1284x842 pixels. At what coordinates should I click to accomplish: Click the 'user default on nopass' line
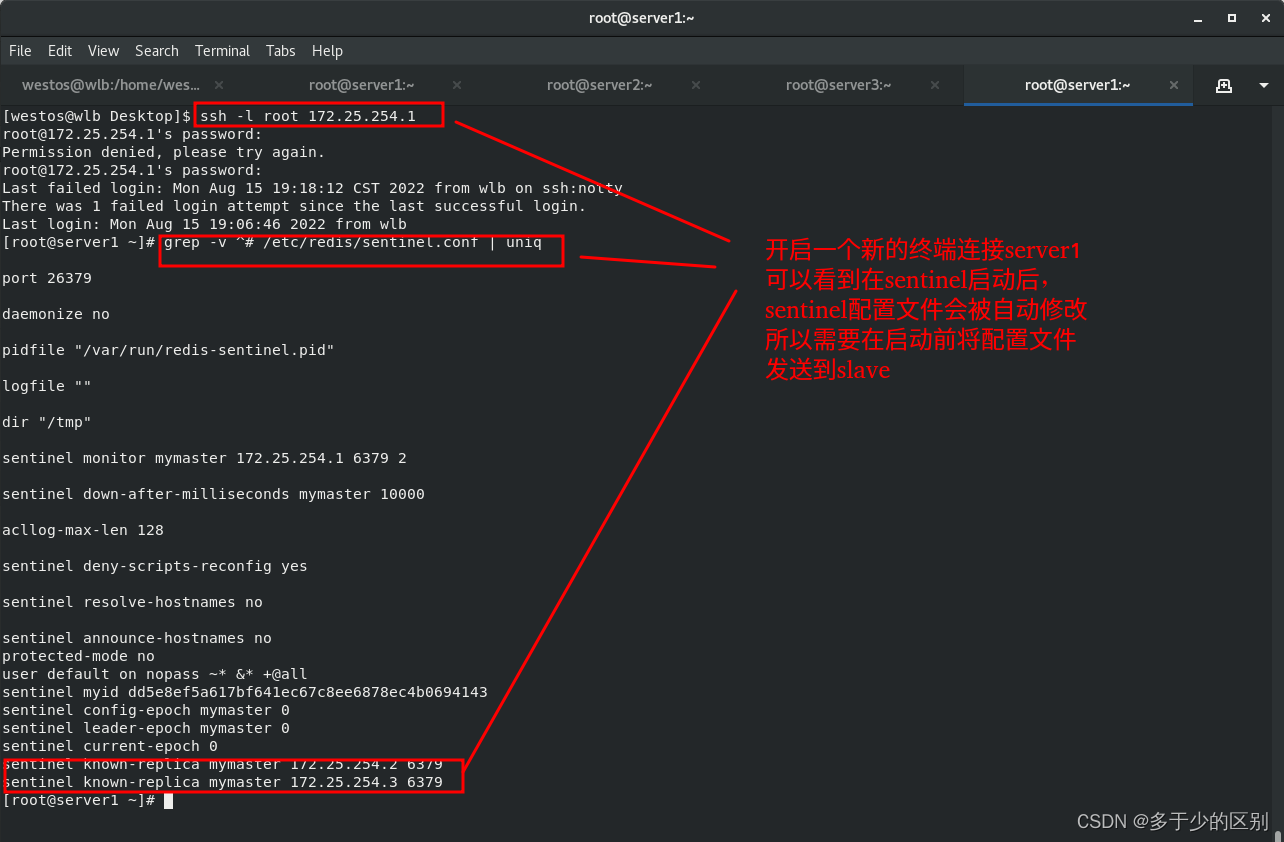[x=155, y=674]
